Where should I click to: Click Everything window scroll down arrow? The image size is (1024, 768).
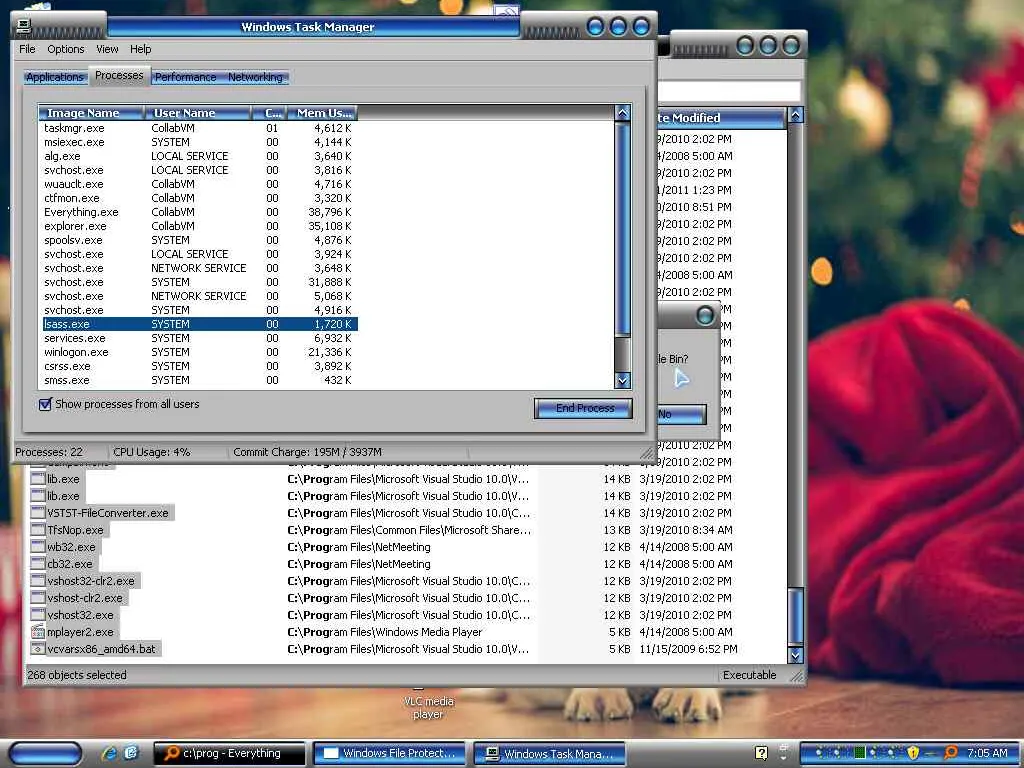click(x=795, y=655)
